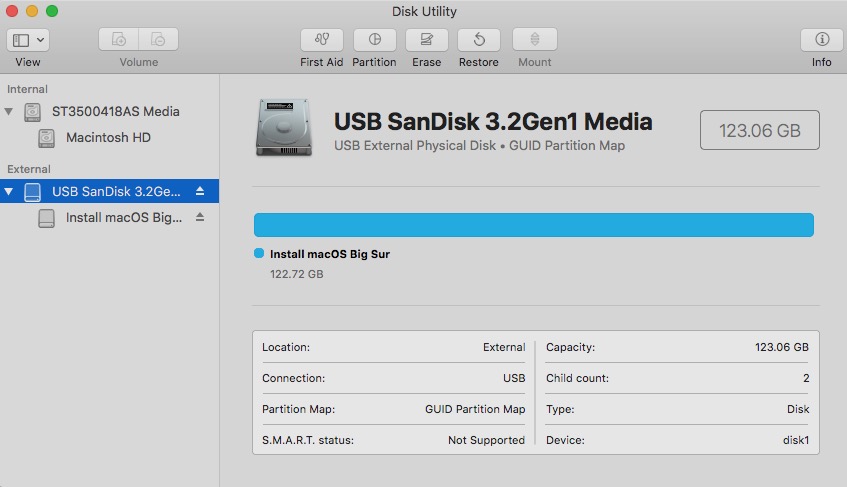Image resolution: width=847 pixels, height=487 pixels.
Task: Click the large SanDisk drive thumbnail
Action: [285, 127]
